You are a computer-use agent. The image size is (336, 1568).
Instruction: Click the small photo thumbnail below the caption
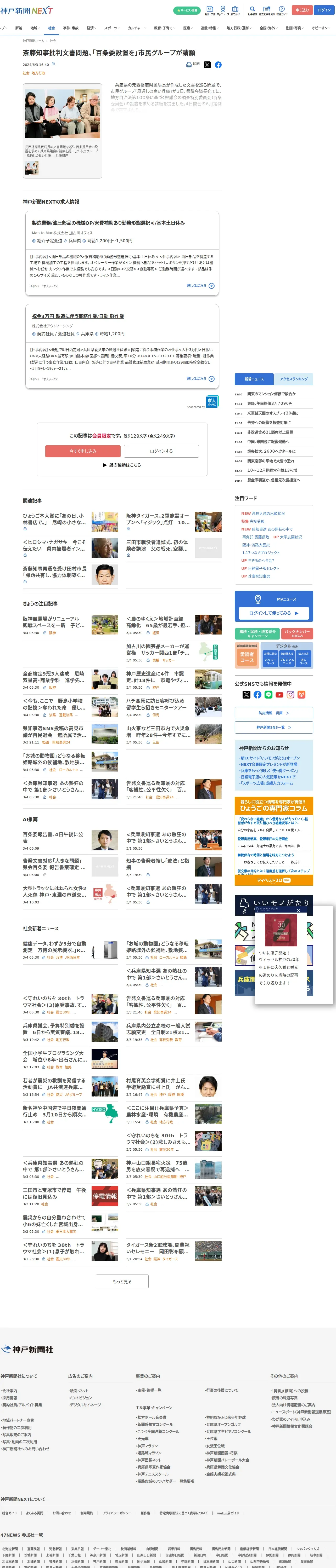(x=32, y=168)
